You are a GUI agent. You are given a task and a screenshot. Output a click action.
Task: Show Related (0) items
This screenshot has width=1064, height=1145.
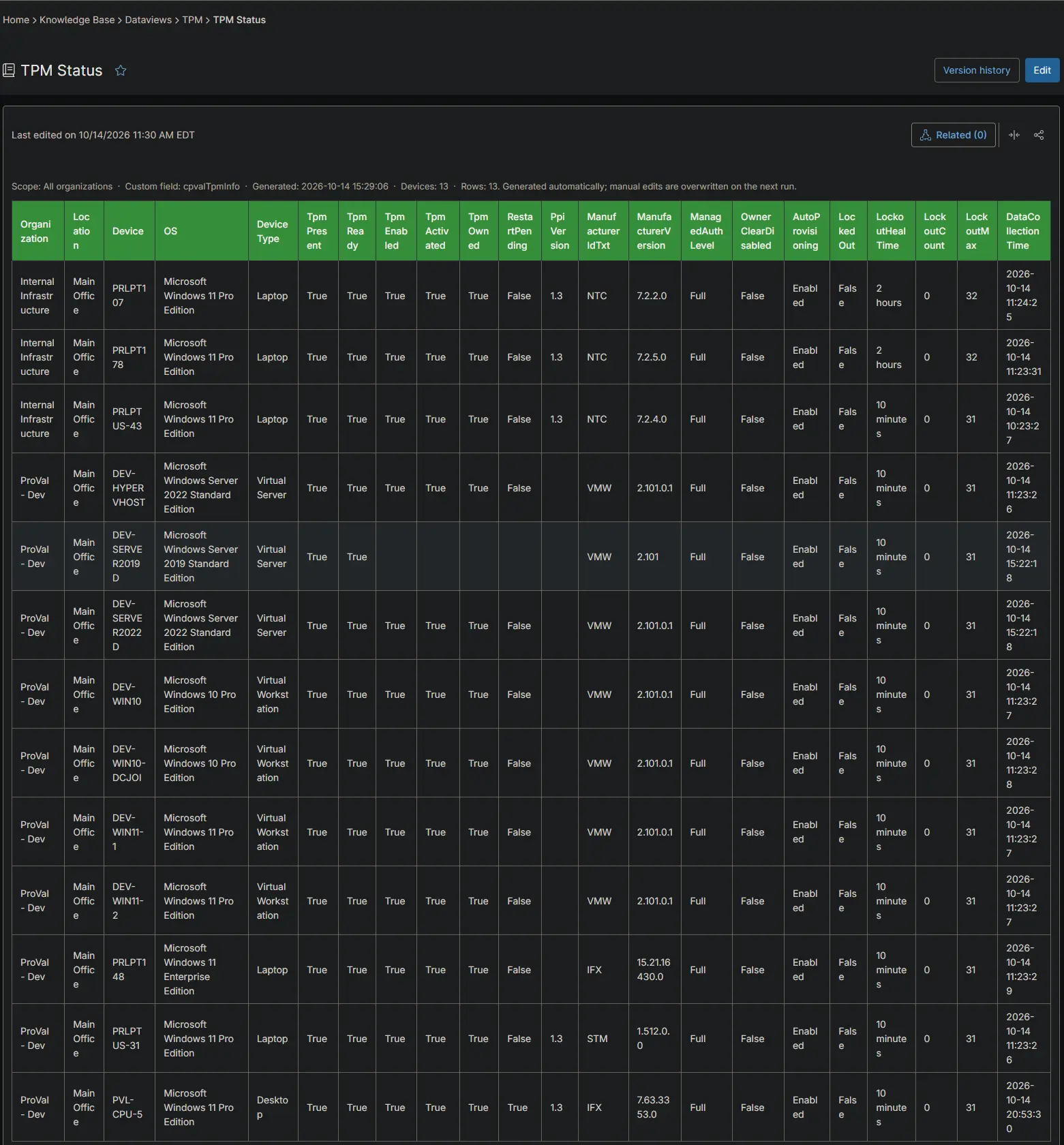(954, 135)
